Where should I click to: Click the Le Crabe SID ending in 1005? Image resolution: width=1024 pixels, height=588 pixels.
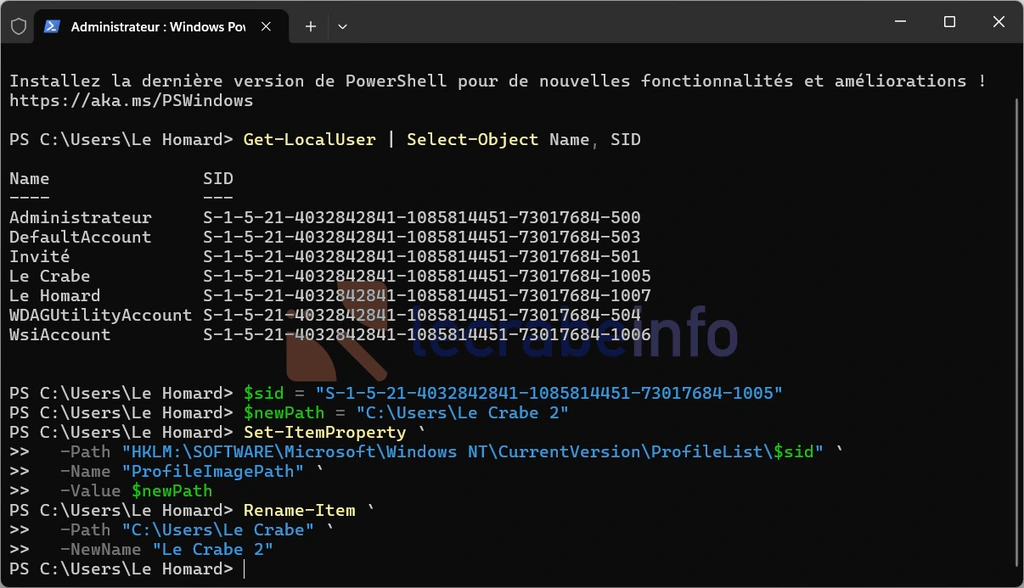(x=426, y=276)
